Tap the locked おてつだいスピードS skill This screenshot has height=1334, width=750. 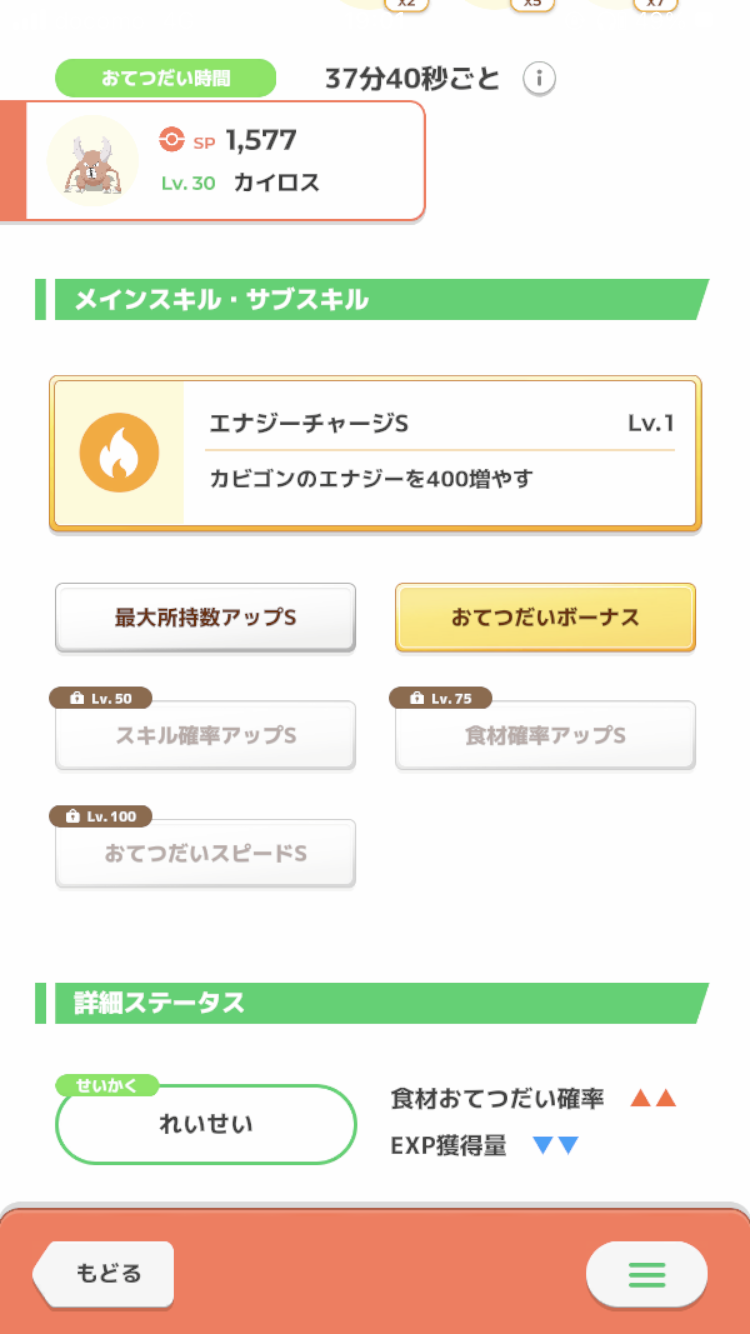(x=205, y=853)
